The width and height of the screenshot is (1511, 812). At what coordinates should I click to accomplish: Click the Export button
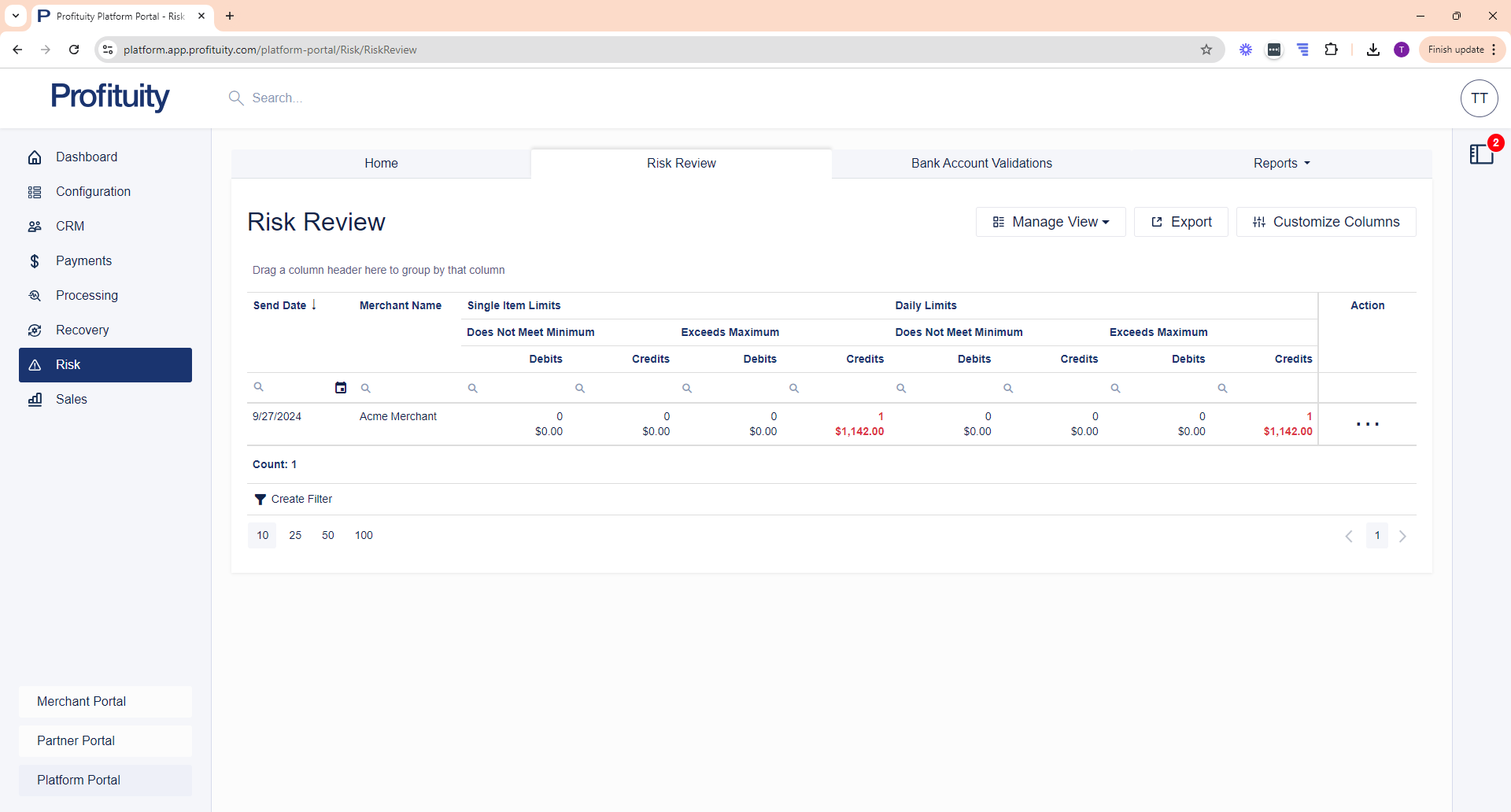(x=1181, y=222)
